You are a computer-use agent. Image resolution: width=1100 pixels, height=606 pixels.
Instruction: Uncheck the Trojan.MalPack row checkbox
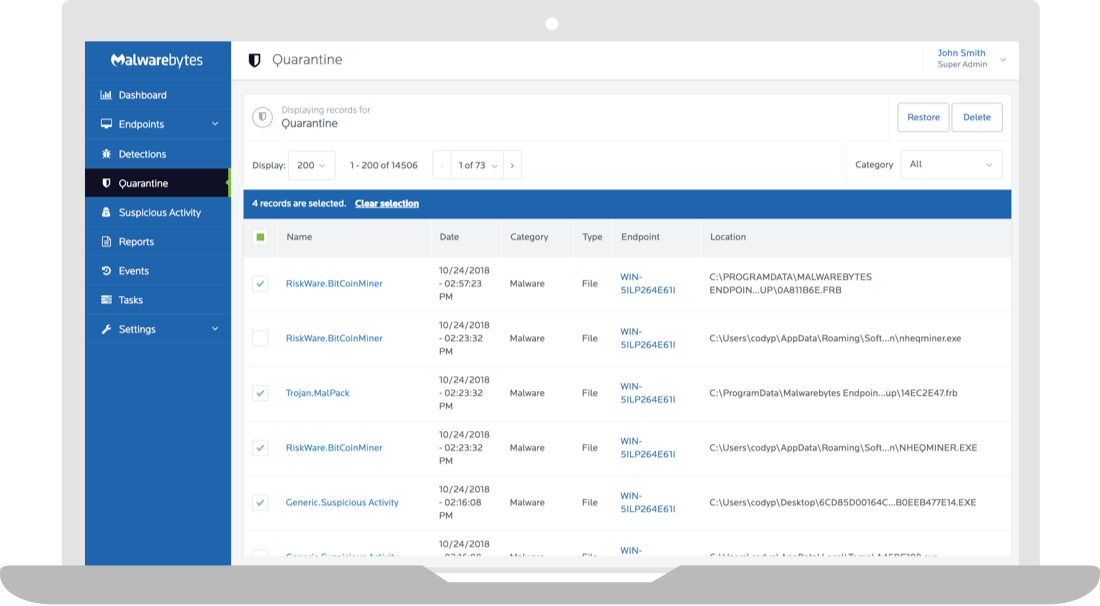click(x=260, y=393)
